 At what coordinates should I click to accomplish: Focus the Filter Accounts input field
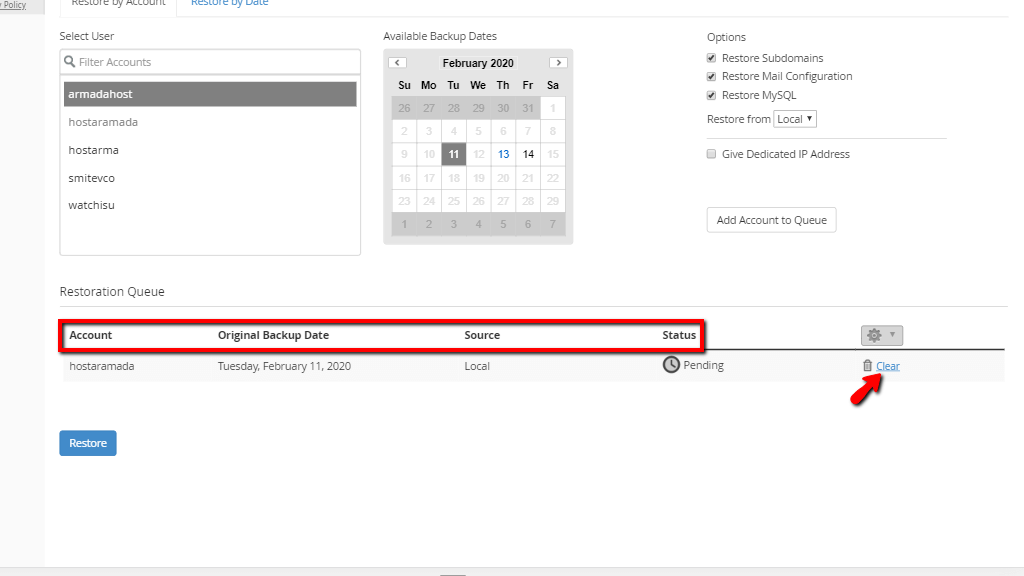[x=210, y=62]
